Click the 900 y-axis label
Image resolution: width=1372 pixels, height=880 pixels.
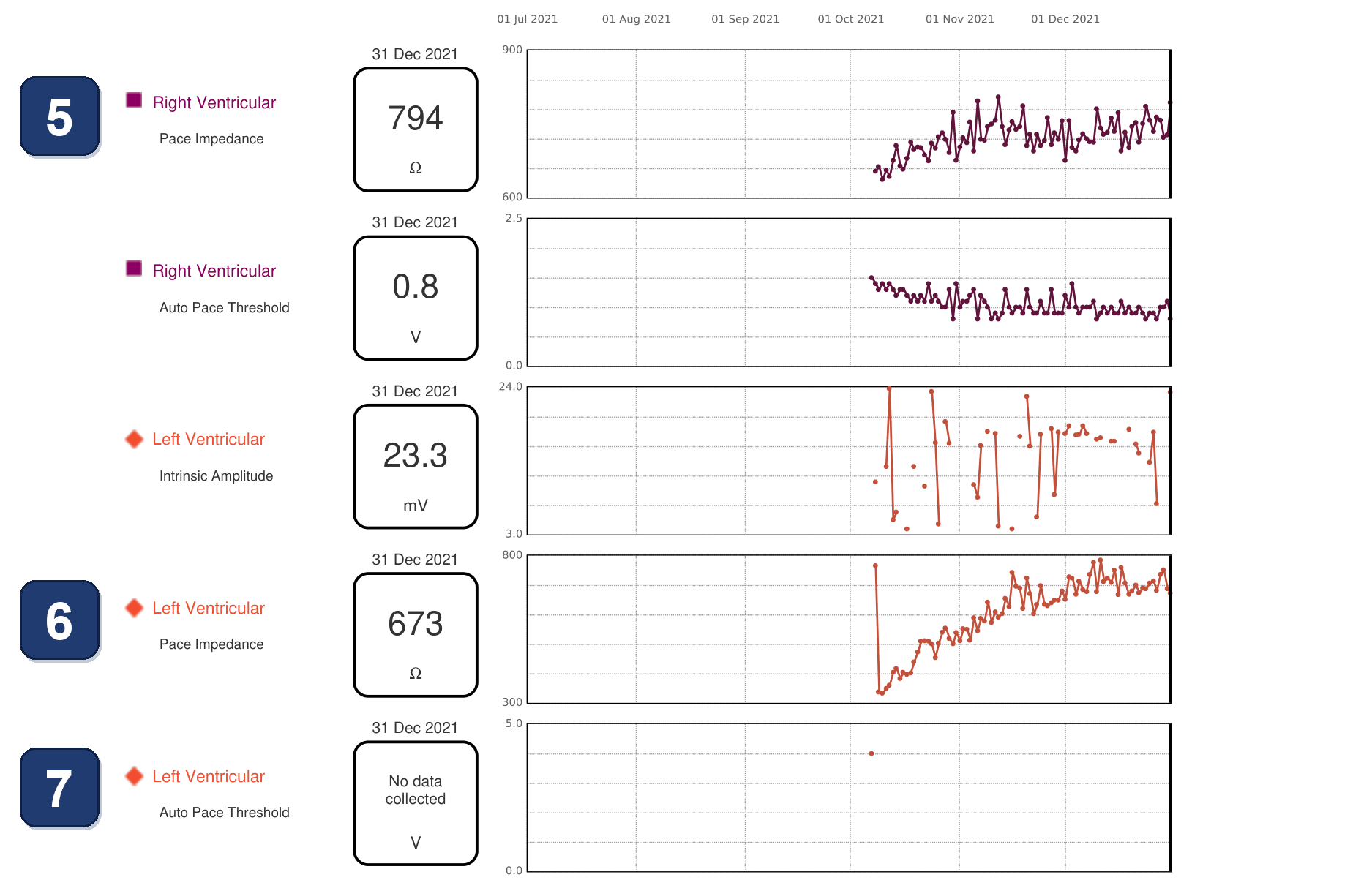[512, 50]
